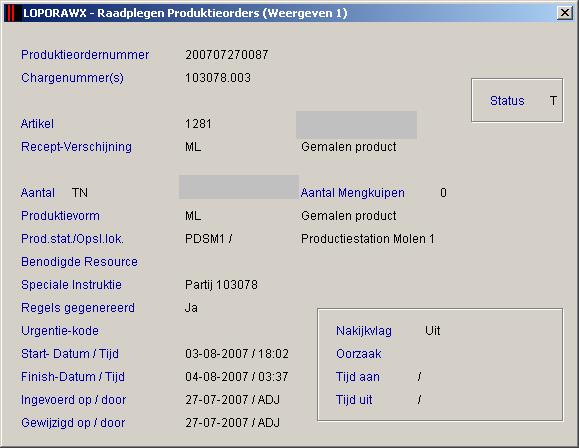Image resolution: width=579 pixels, height=448 pixels.
Task: Select the Aantal Mengkuipen value 0
Action: click(x=443, y=193)
